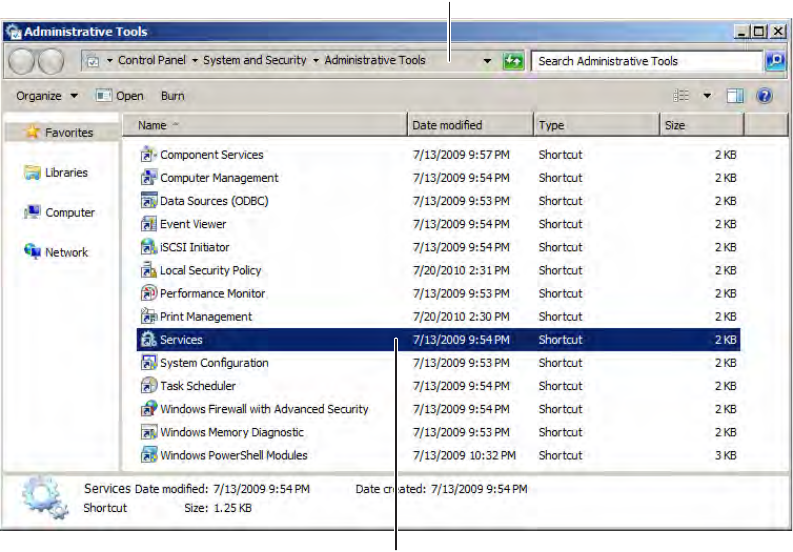Screen dimensions: 793x552
Task: Click the Event Viewer shortcut icon
Action: pyautogui.click(x=149, y=224)
